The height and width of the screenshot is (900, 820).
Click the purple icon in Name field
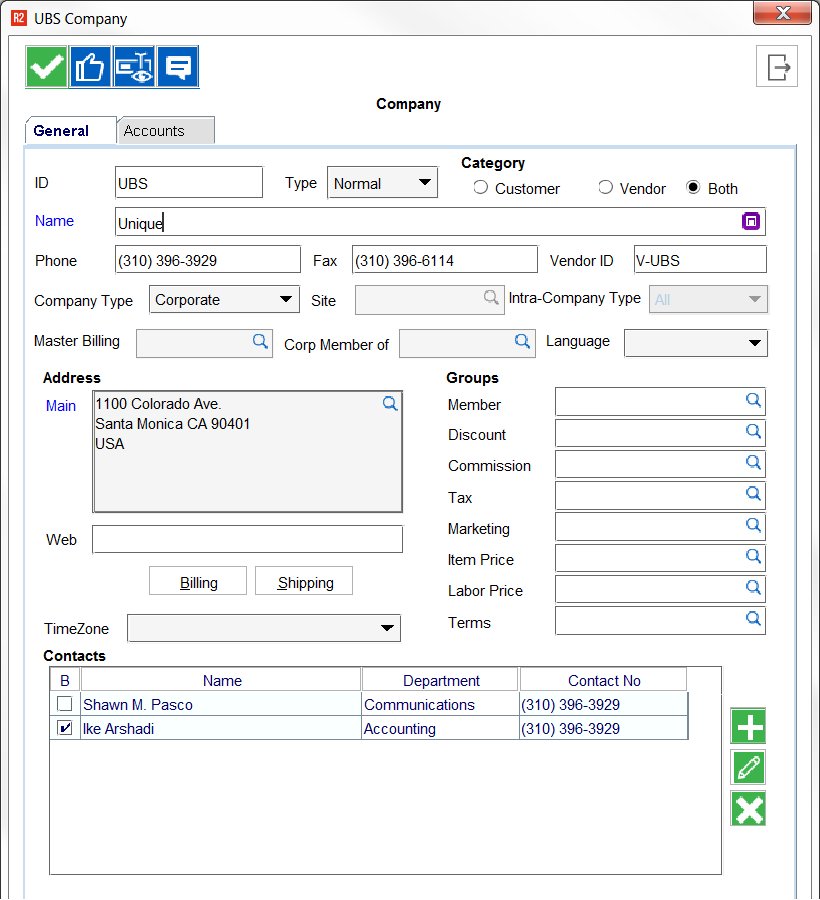751,222
